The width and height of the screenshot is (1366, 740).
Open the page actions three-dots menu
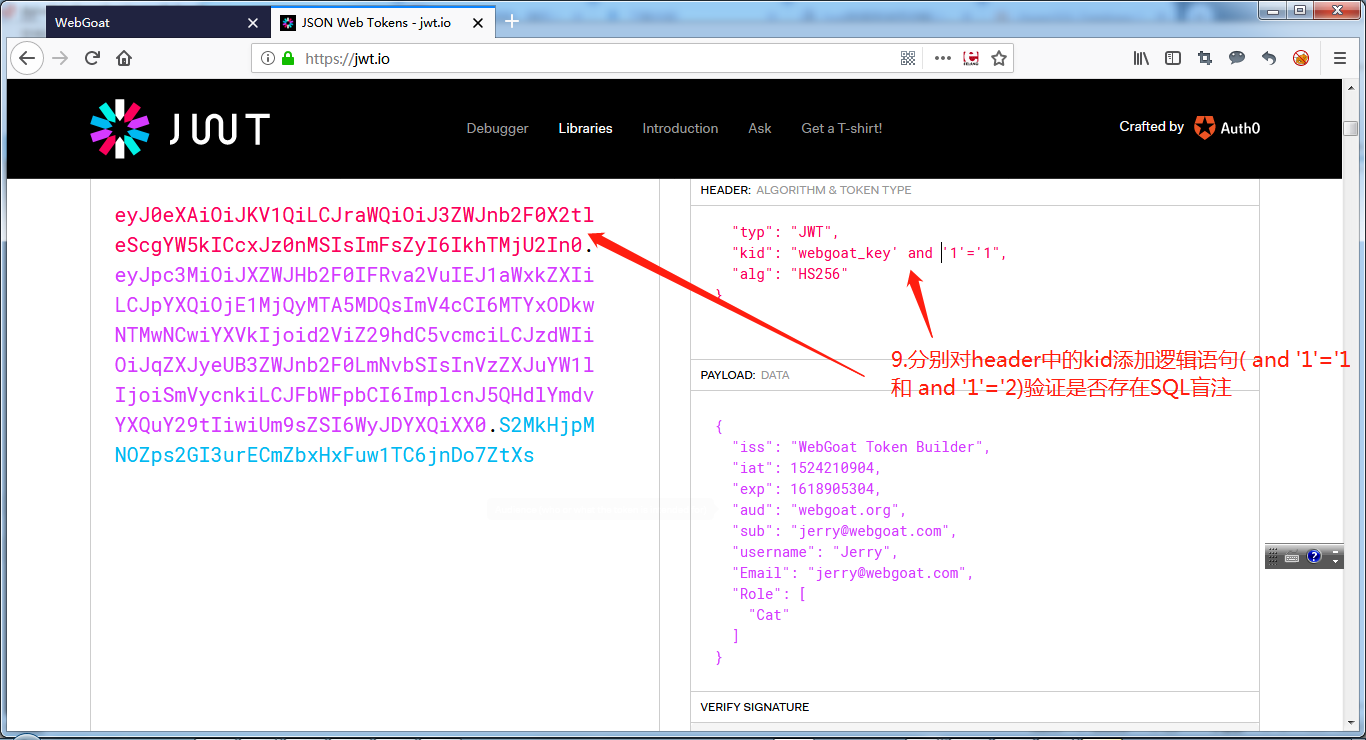(942, 58)
